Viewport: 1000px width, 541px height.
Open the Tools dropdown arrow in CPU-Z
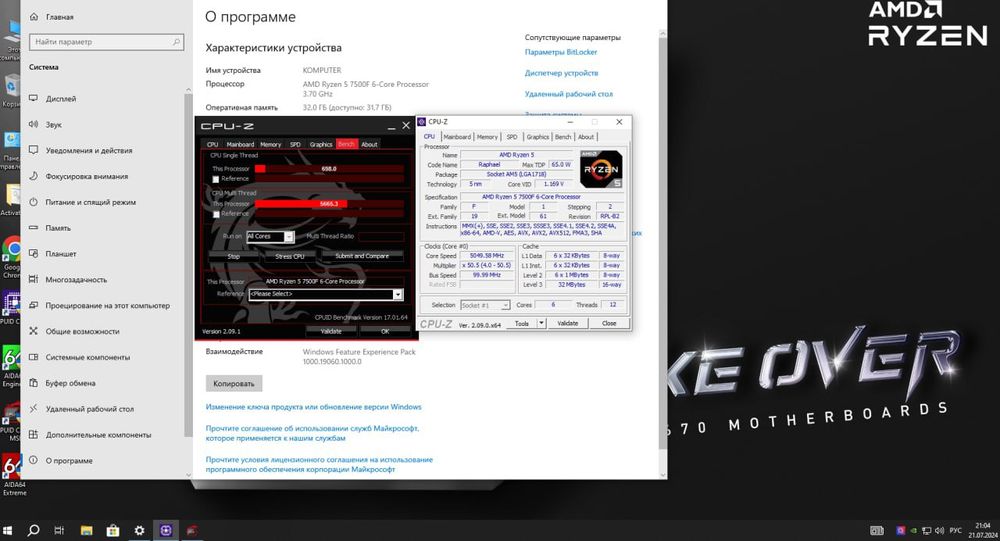[541, 323]
